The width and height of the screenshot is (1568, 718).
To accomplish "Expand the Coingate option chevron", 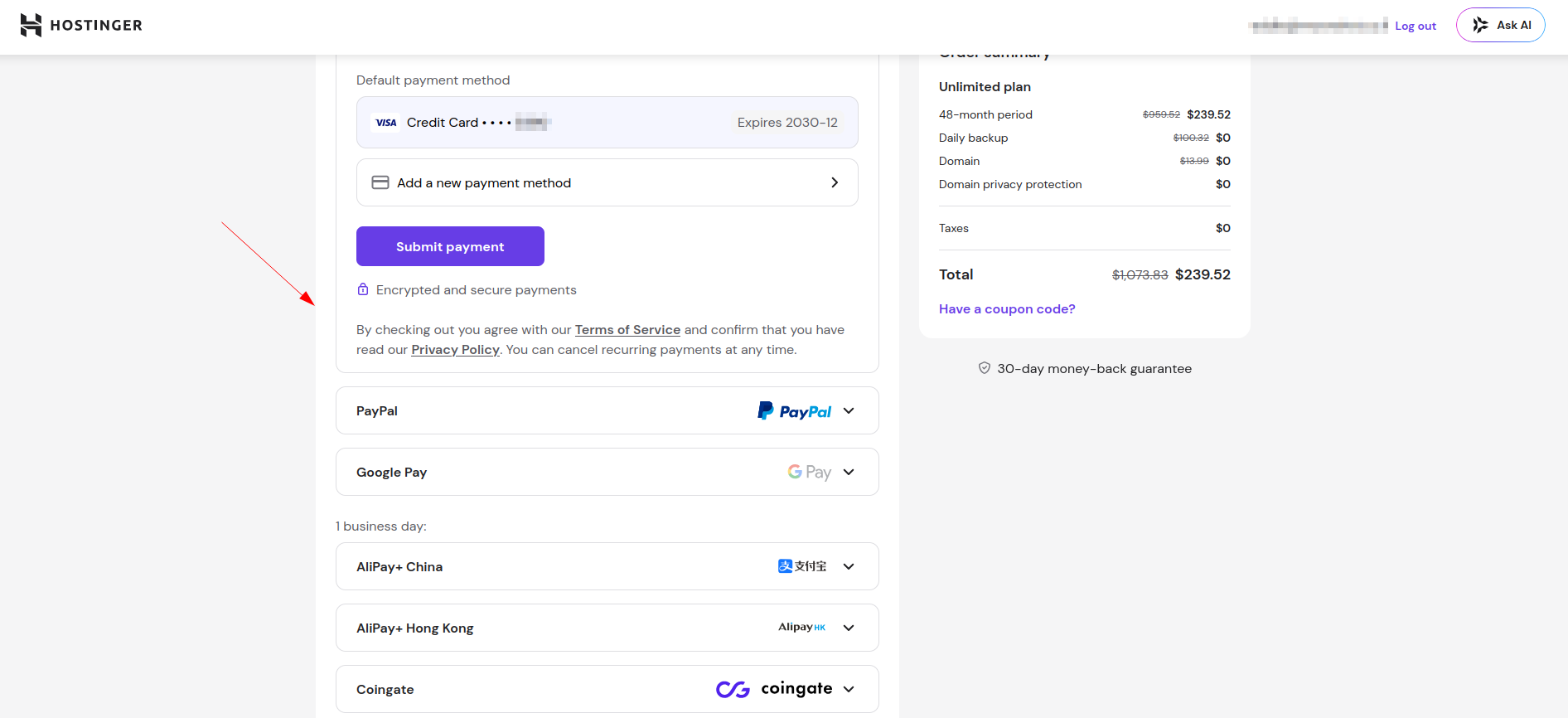I will click(x=849, y=689).
